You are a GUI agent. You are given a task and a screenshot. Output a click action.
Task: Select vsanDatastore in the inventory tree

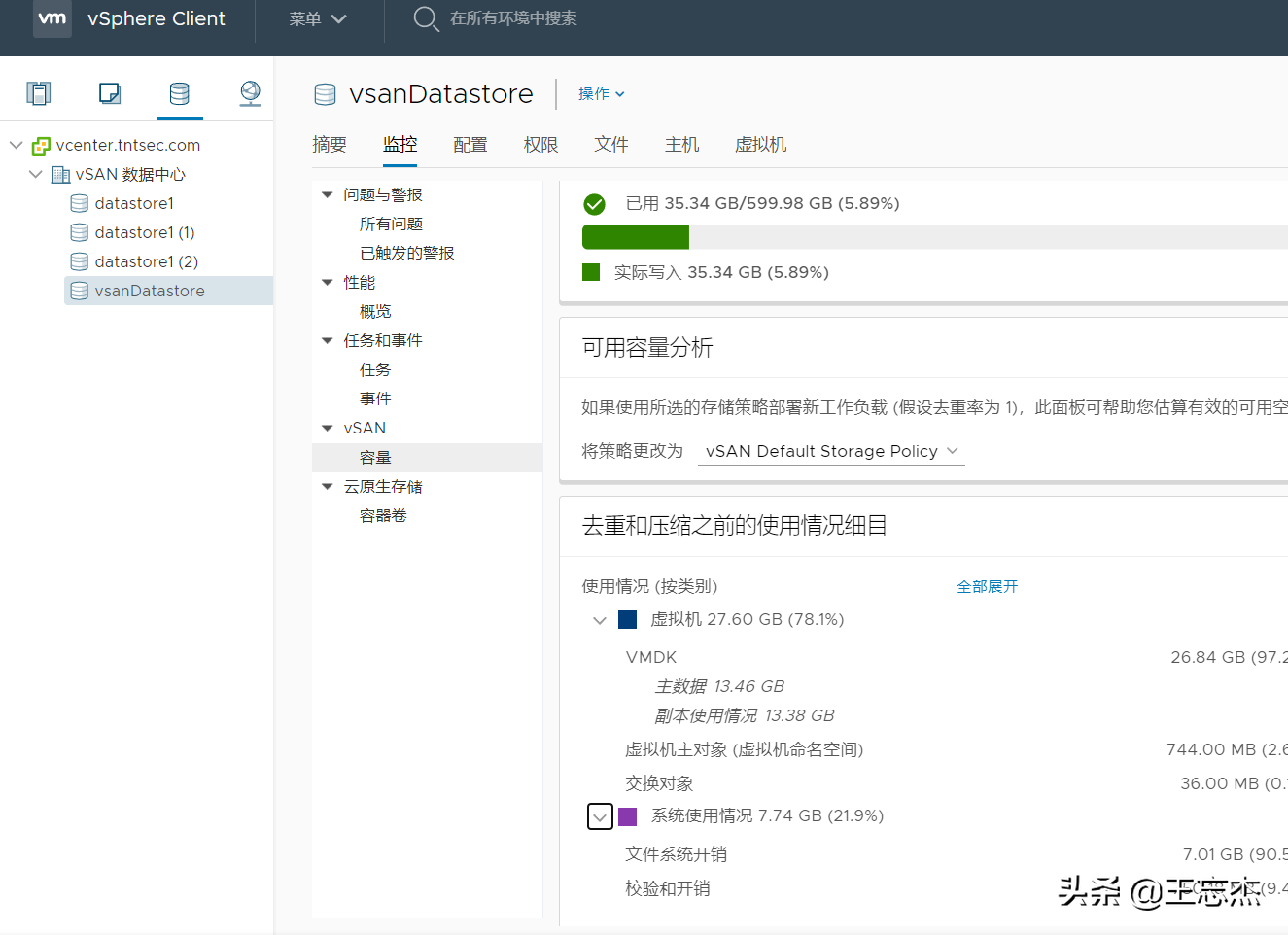click(150, 291)
